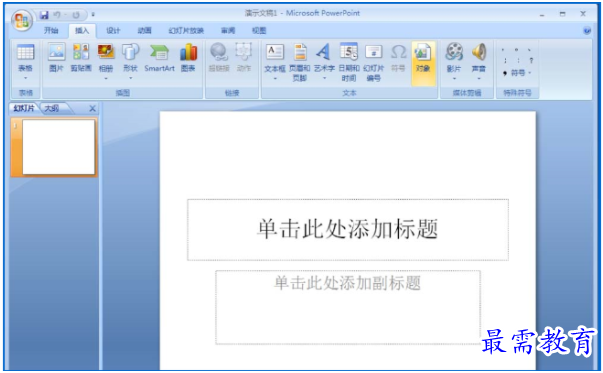Insert a movie (影片)
Image resolution: width=603 pixels, height=373 pixels.
click(454, 58)
